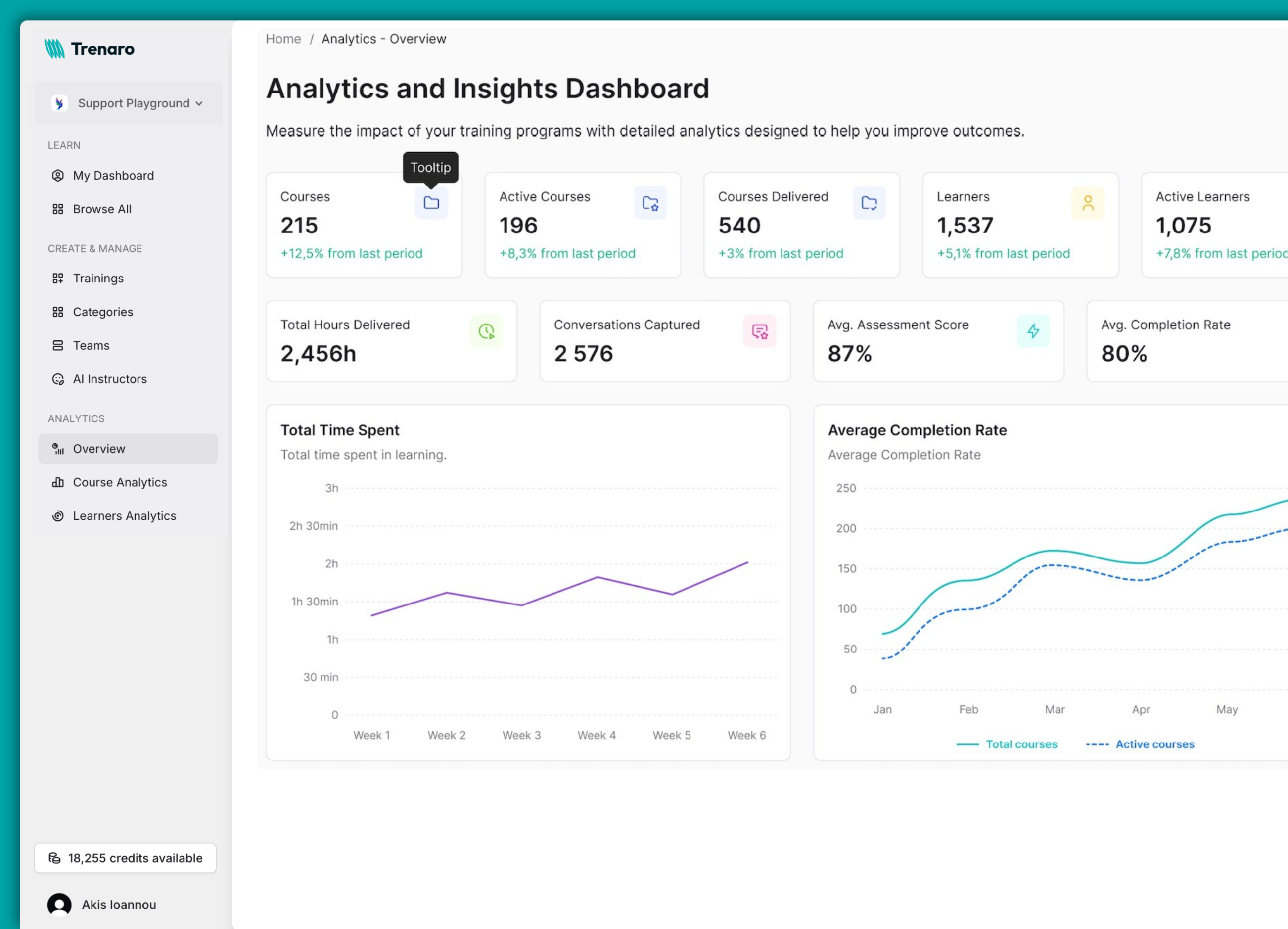Click Akis Ioannou profile avatar
Image resolution: width=1288 pixels, height=929 pixels.
60,904
